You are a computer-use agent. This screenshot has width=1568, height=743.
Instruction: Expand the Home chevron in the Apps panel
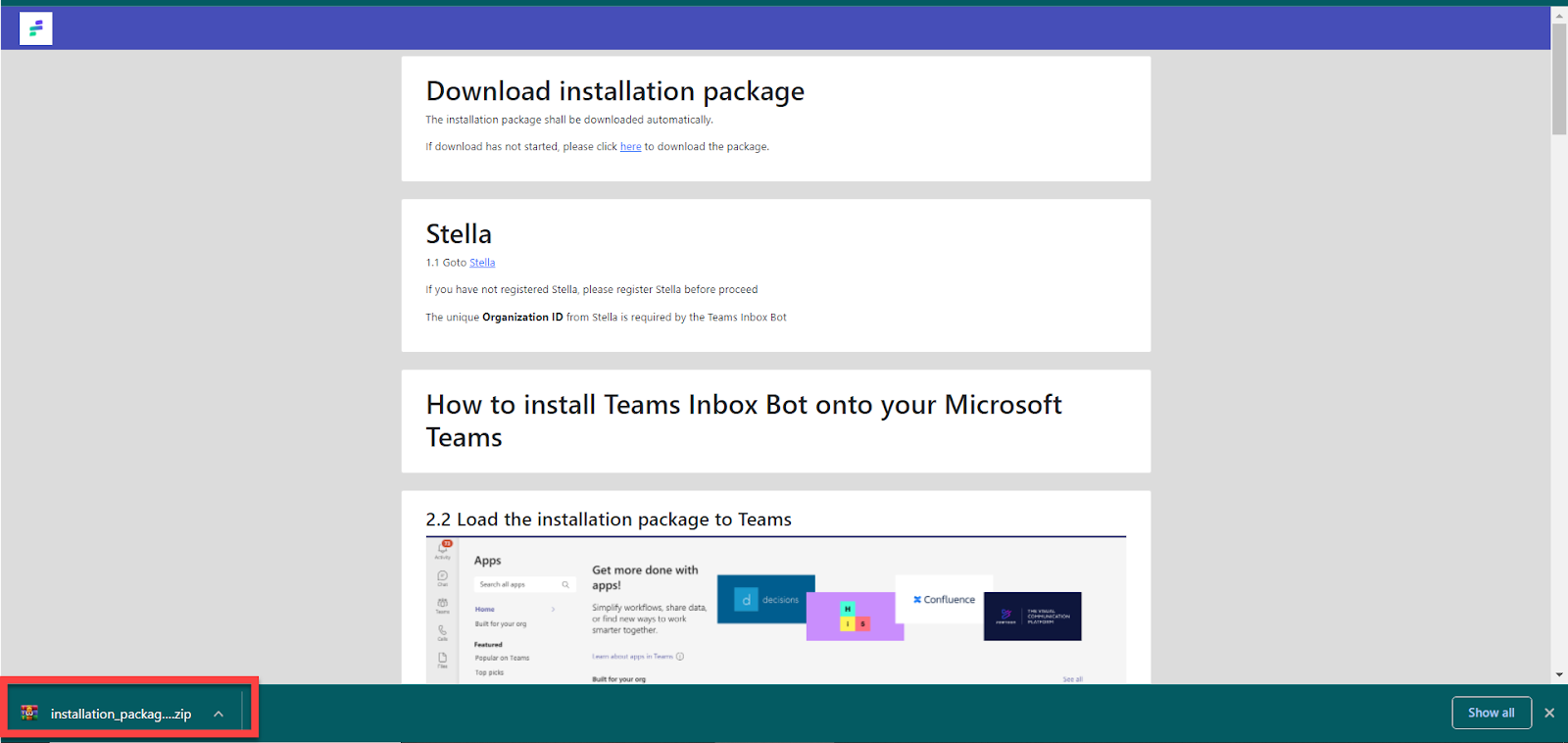click(x=554, y=609)
